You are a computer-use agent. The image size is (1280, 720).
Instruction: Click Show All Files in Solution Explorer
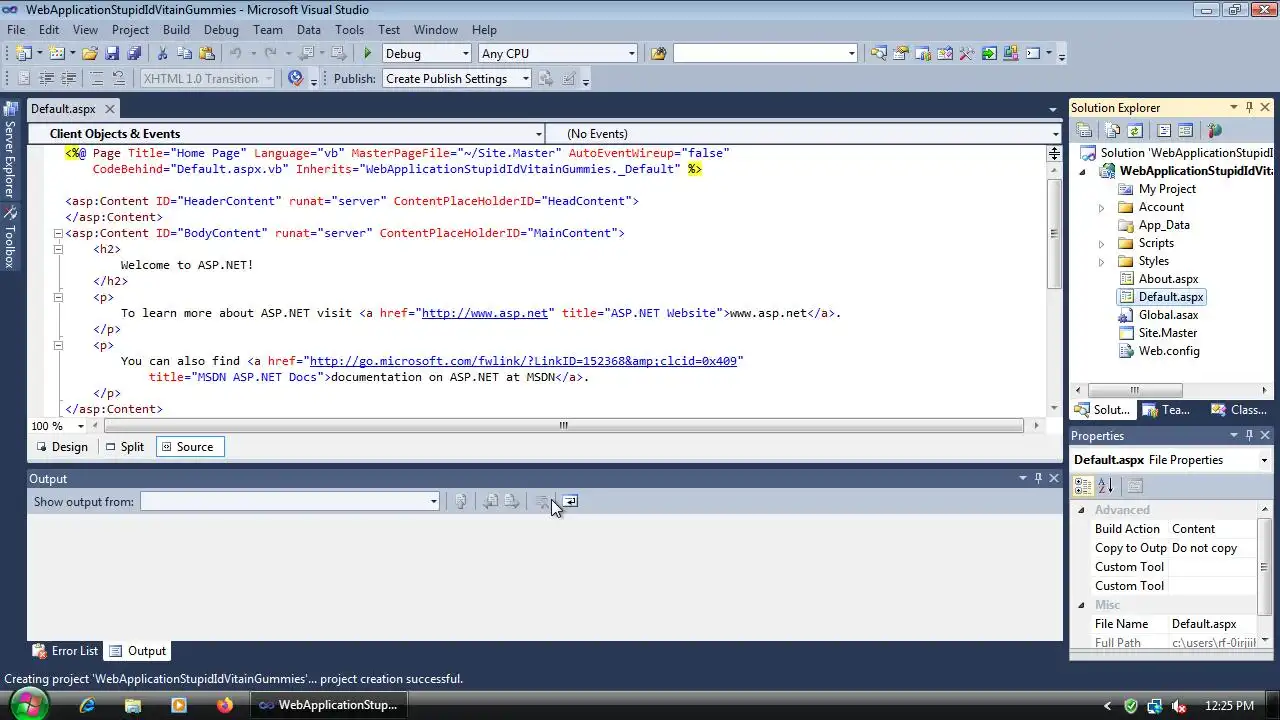click(x=1112, y=130)
